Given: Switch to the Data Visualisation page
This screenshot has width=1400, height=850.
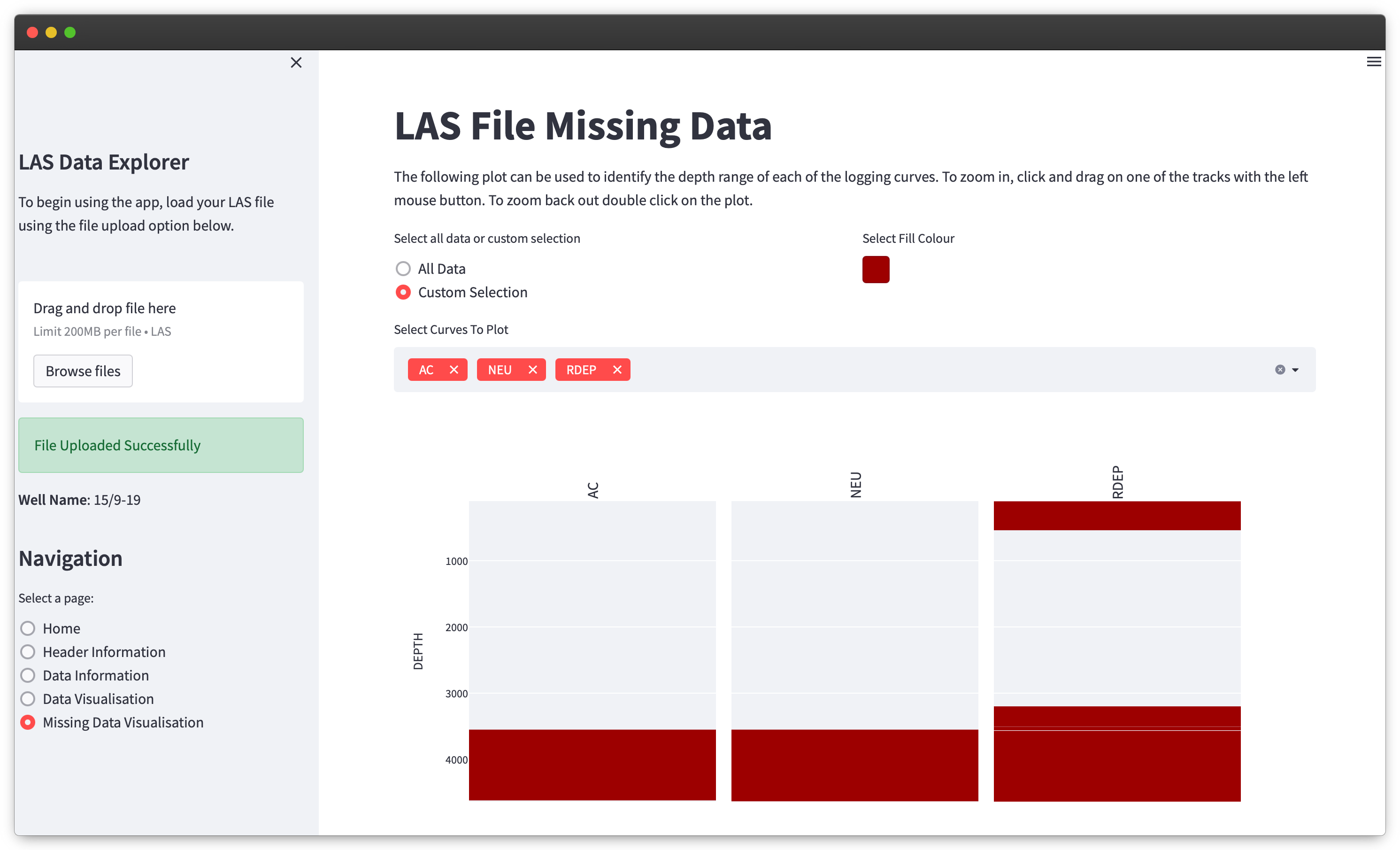Looking at the screenshot, I should pos(28,699).
